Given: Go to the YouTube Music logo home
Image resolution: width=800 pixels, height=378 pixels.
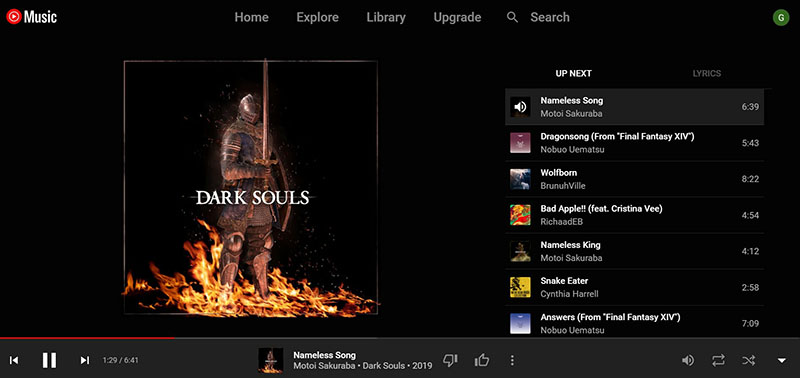Looking at the screenshot, I should pos(32,17).
